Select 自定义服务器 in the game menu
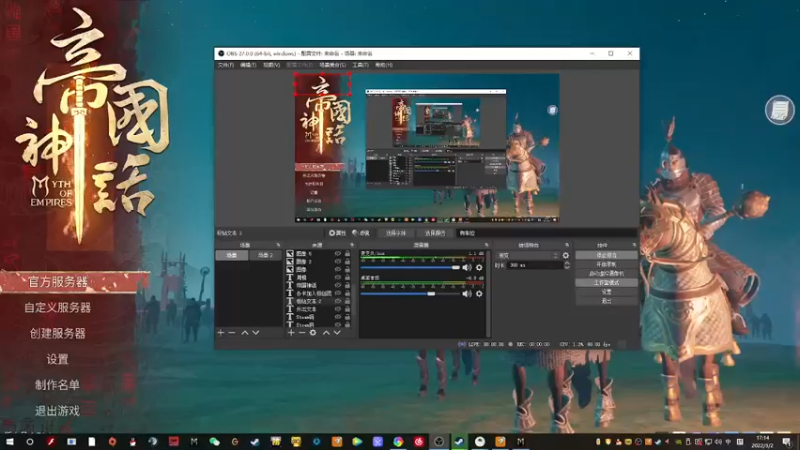 57,308
